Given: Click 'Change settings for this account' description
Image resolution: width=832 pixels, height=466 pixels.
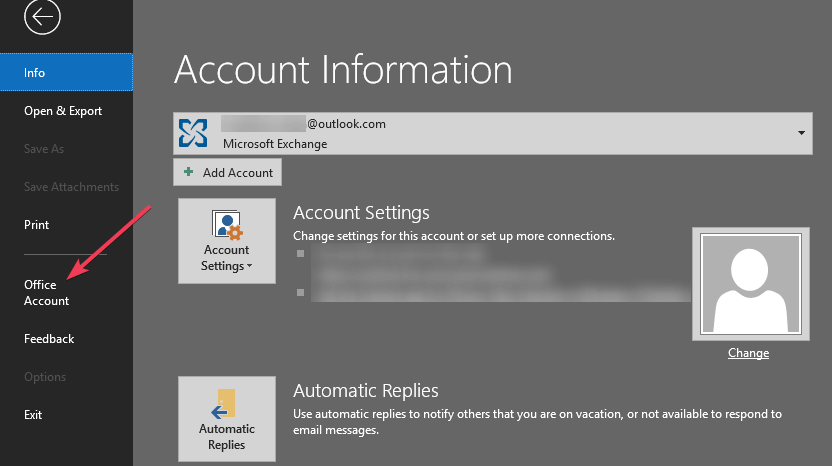Looking at the screenshot, I should [x=454, y=236].
